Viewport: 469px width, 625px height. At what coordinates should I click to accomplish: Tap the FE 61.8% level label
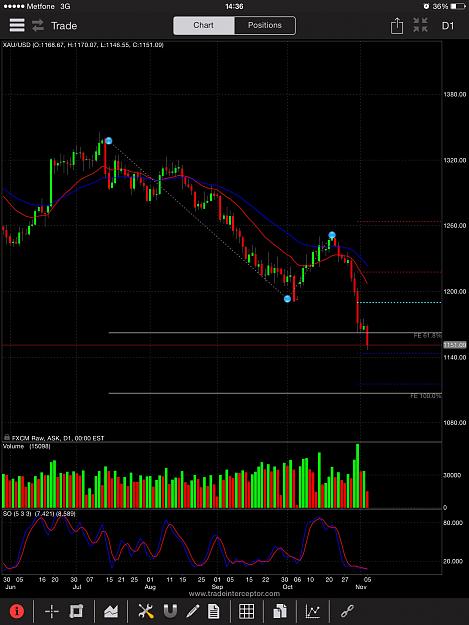click(x=427, y=336)
